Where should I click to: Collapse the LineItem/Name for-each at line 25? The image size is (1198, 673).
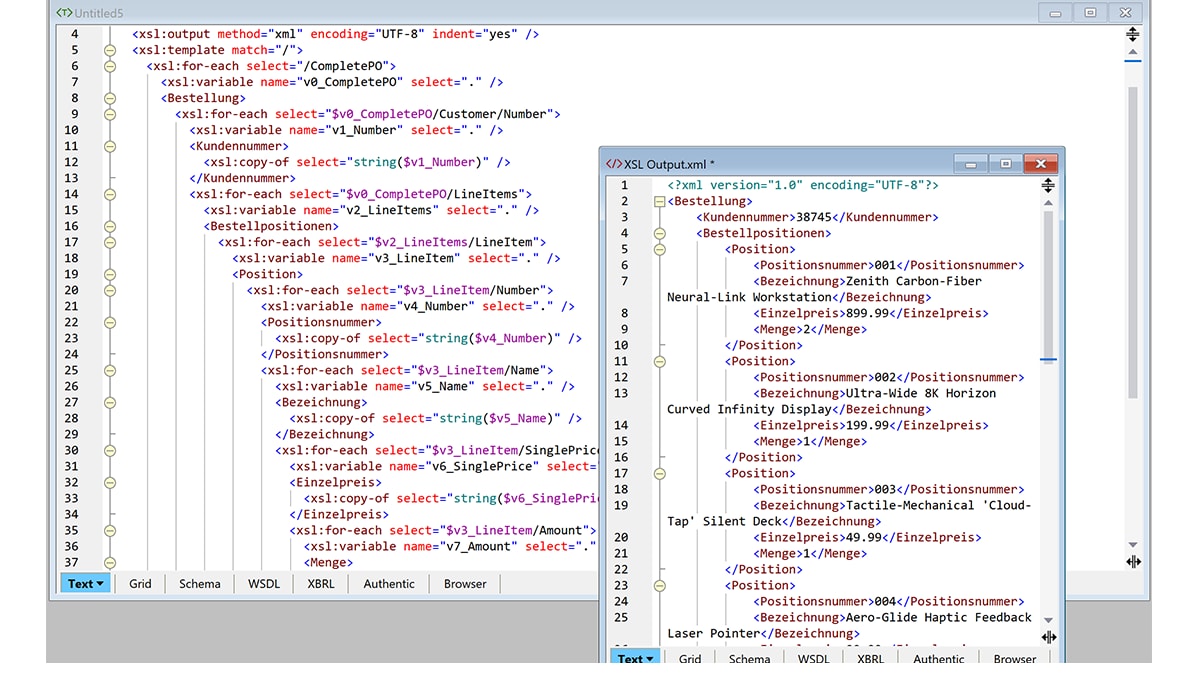[110, 371]
